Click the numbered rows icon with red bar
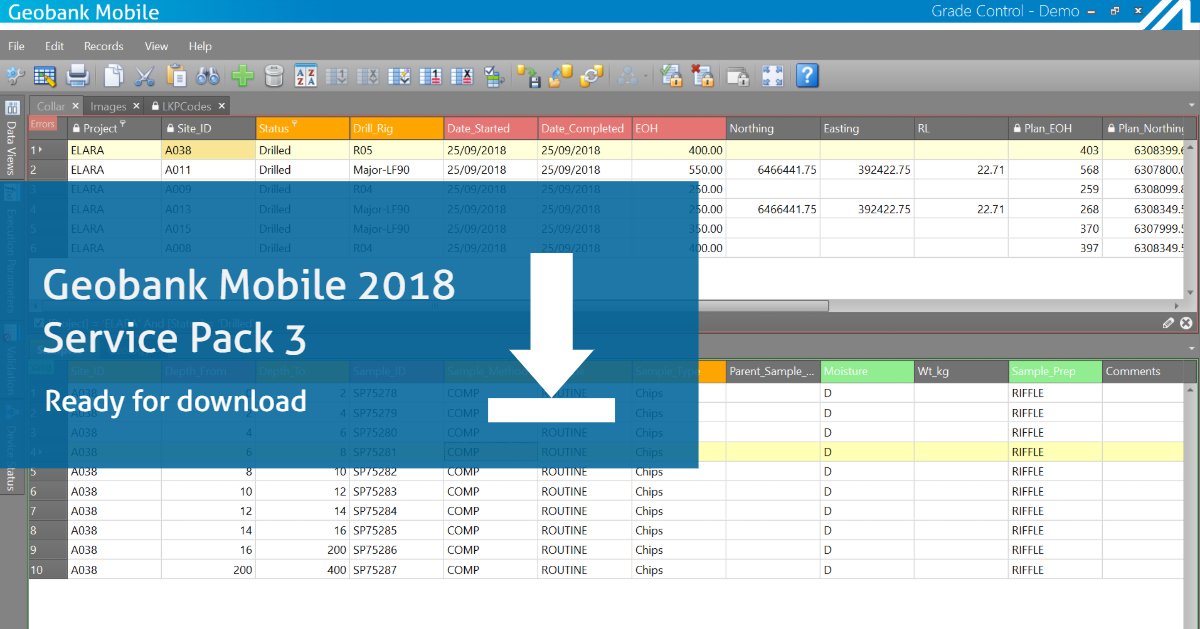The height and width of the screenshot is (629, 1200). tap(431, 75)
